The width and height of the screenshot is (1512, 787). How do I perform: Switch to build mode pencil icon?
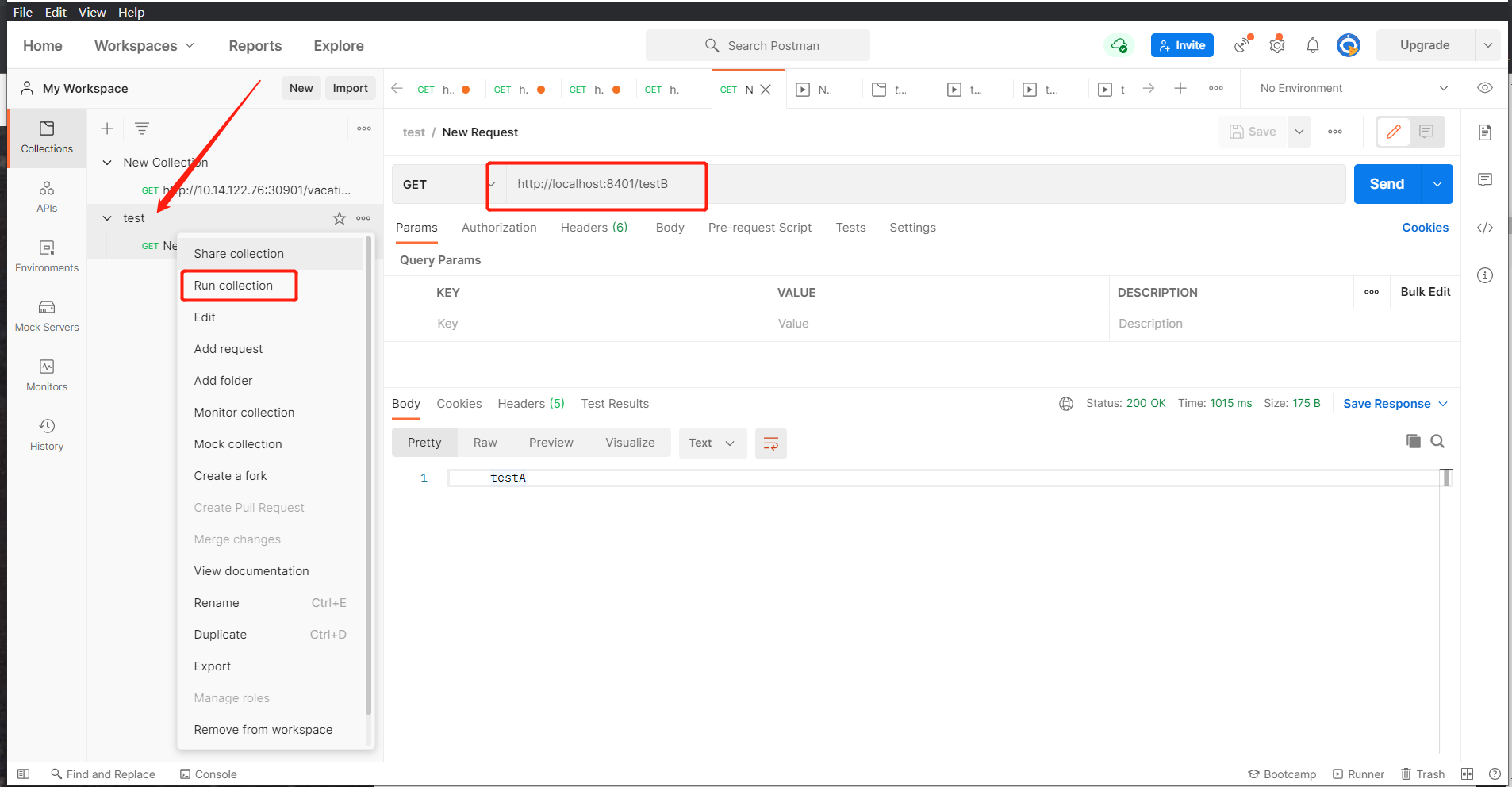click(x=1394, y=132)
